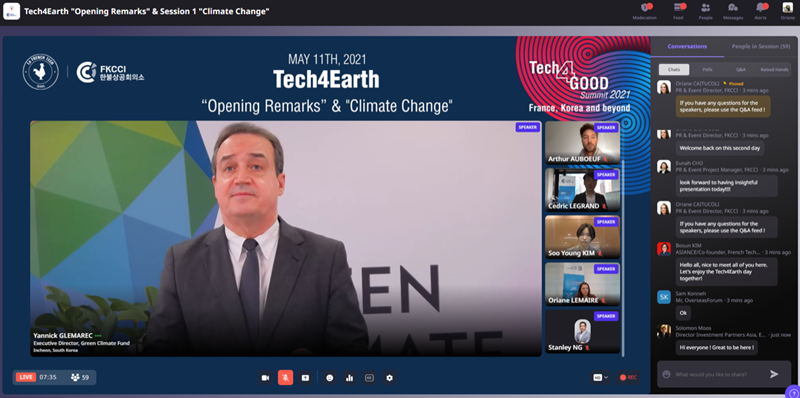This screenshot has width=800, height=398.
Task: Switch to the Conversations tab
Action: [x=687, y=46]
